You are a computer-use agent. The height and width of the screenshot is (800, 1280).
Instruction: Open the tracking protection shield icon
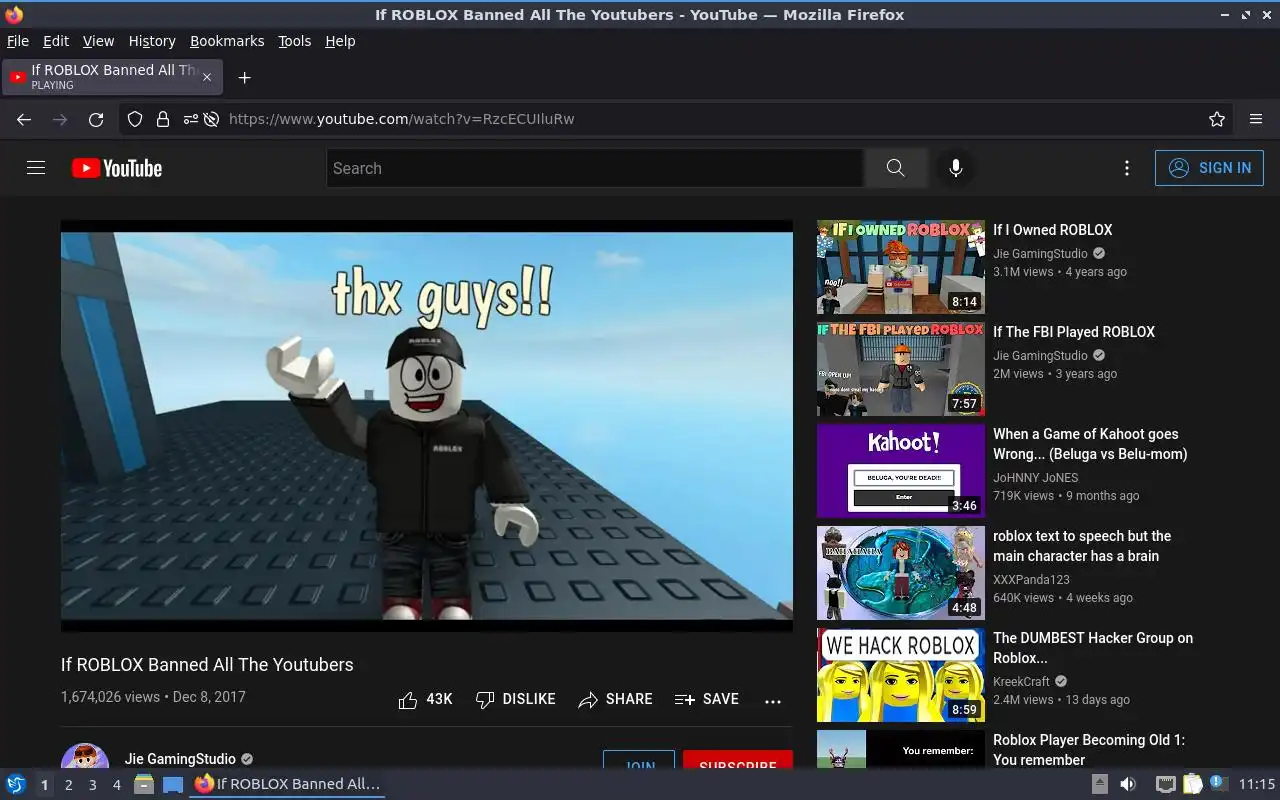tap(135, 119)
